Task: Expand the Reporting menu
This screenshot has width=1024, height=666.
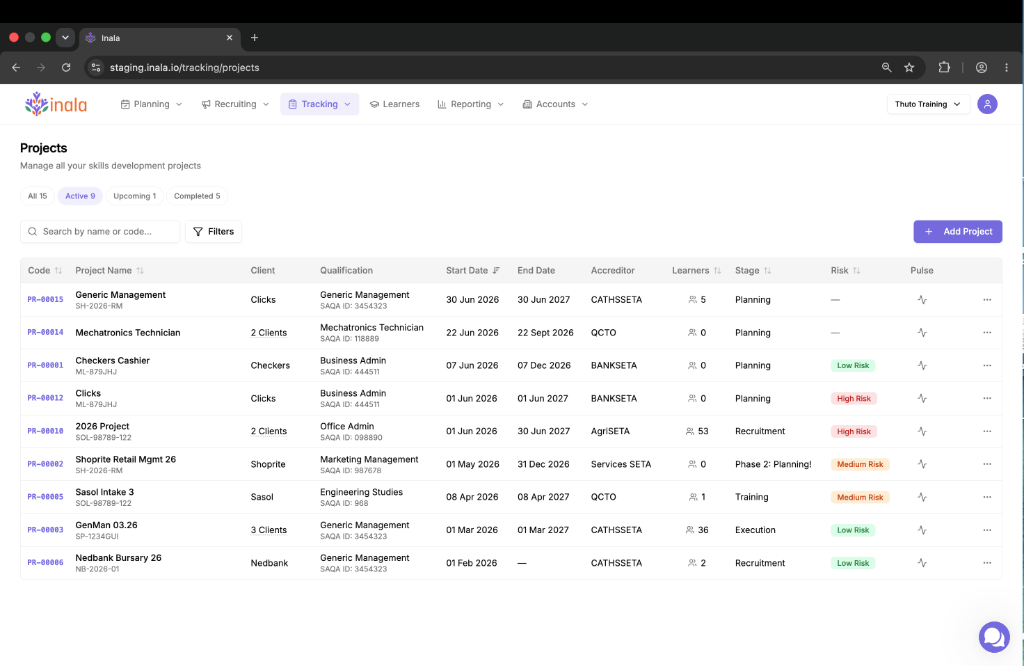Action: [470, 104]
